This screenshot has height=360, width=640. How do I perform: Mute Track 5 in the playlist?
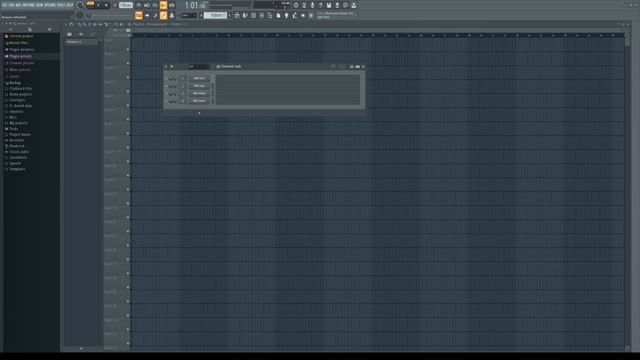pyautogui.click(x=128, y=105)
